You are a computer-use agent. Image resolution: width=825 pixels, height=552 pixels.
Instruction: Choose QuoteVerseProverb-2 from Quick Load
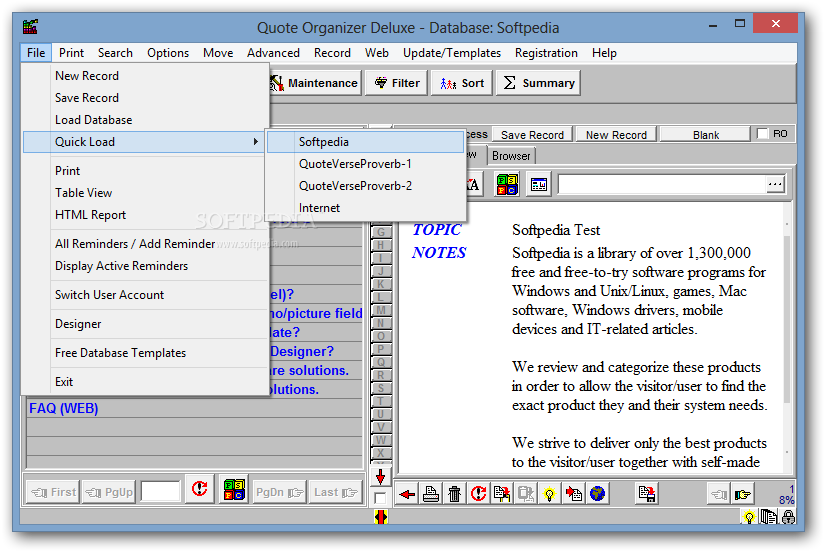(x=365, y=186)
